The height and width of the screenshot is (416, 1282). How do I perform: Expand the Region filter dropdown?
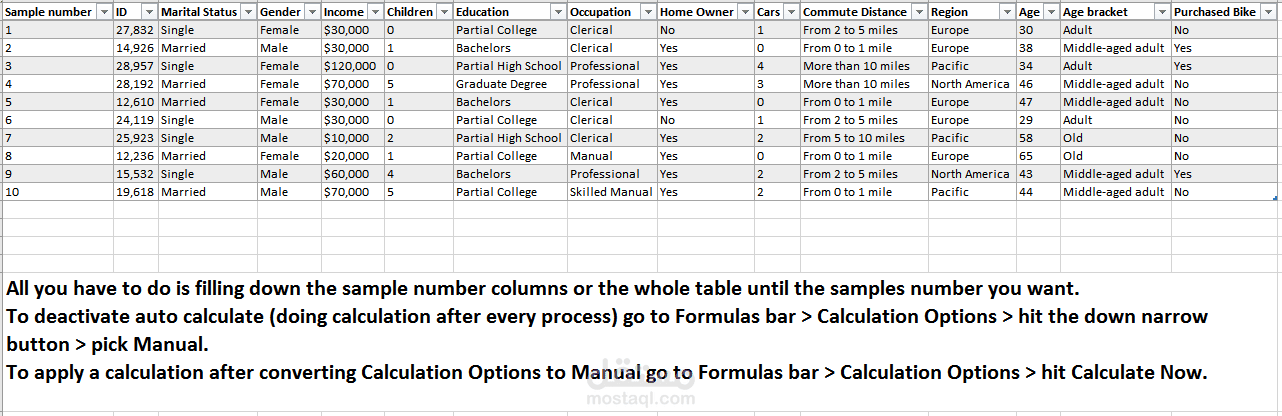(x=1006, y=12)
